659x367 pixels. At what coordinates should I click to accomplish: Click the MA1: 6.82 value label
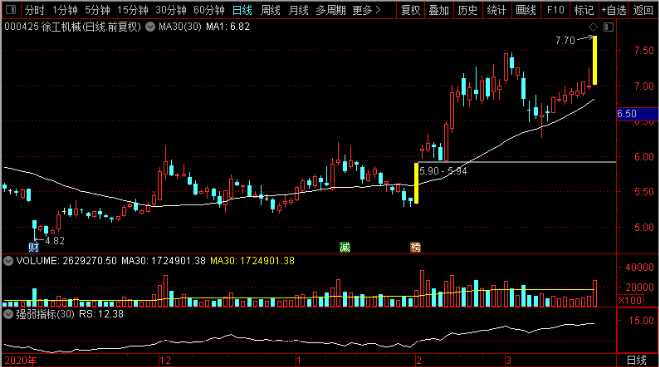pos(228,27)
